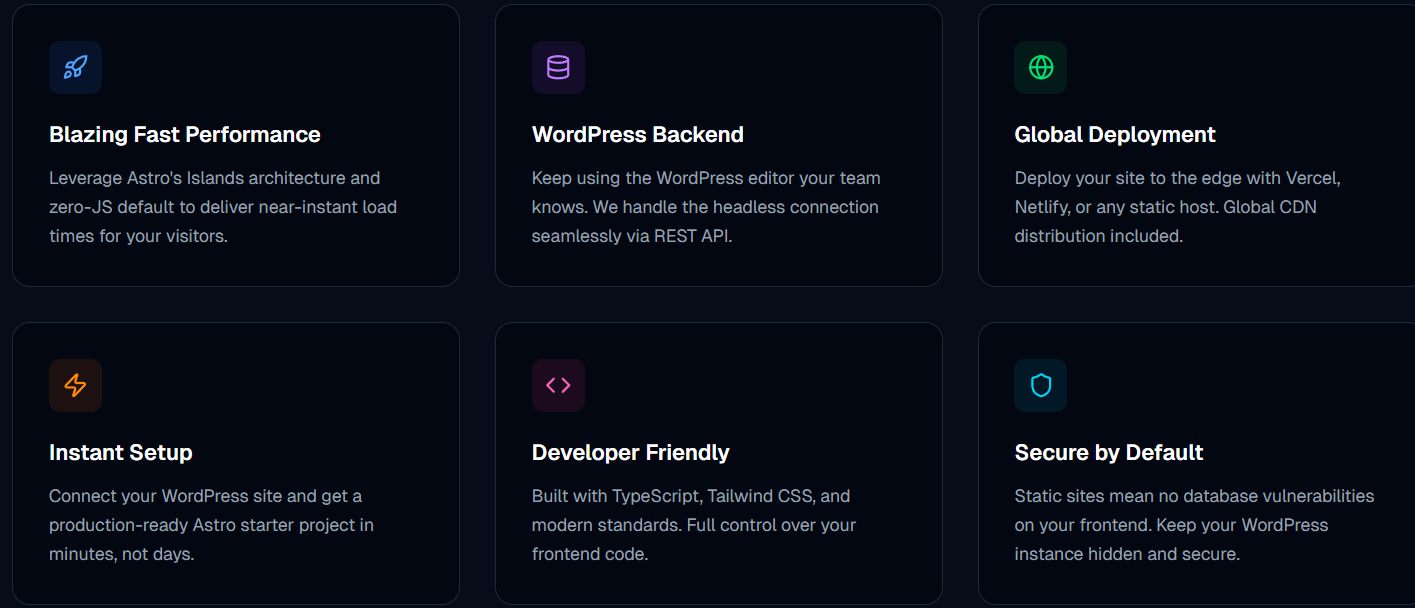Select the WordPress Backend heading
This screenshot has height=608, width=1415.
pos(638,135)
